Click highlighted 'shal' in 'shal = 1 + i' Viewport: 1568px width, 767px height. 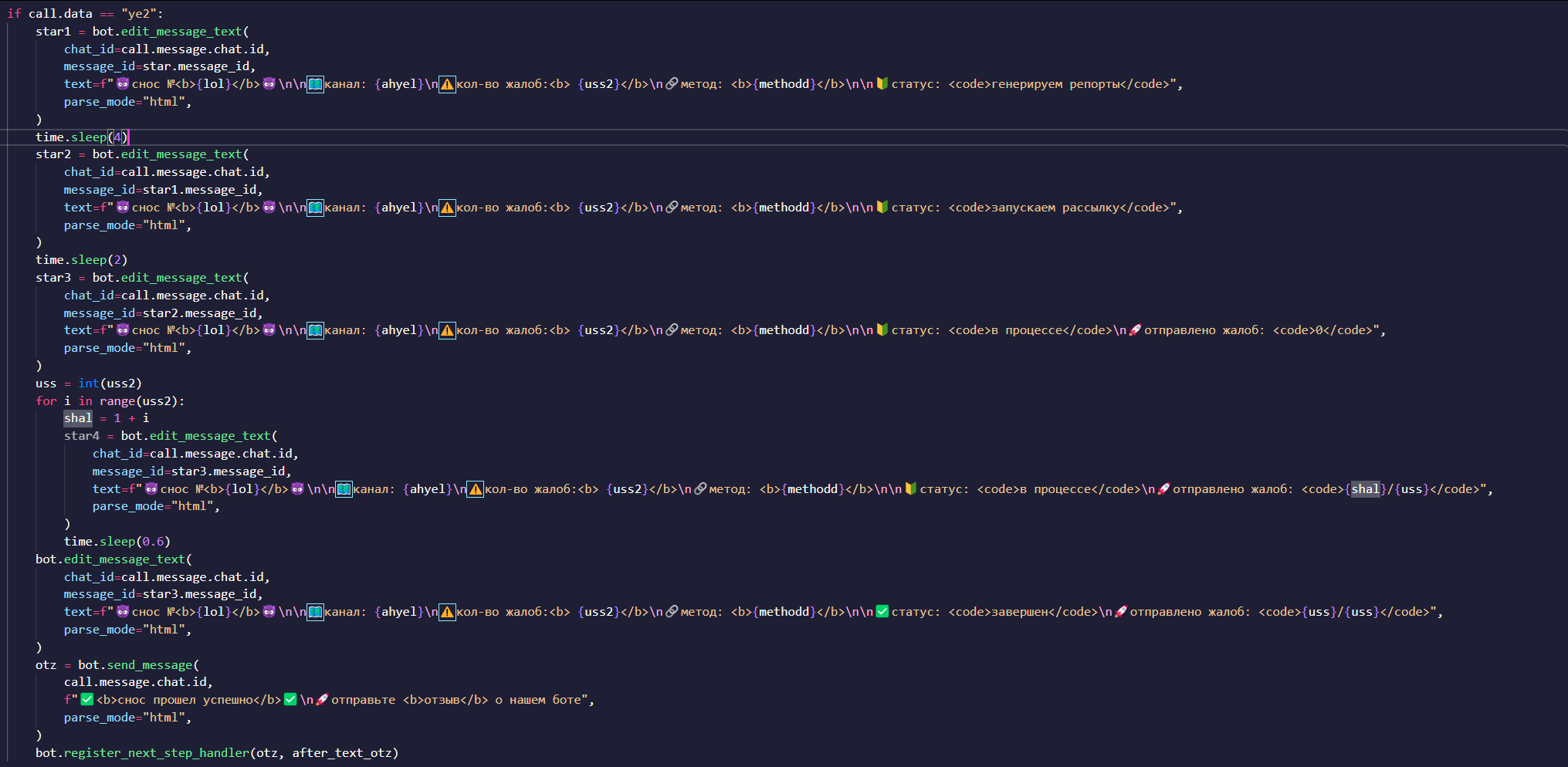(x=78, y=418)
